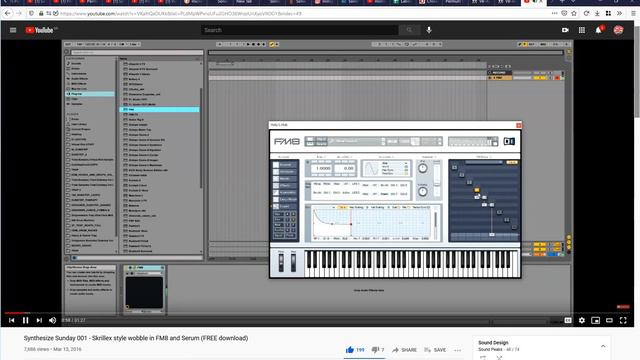
Task: Click the browser forward arrow
Action: coord(19,13)
